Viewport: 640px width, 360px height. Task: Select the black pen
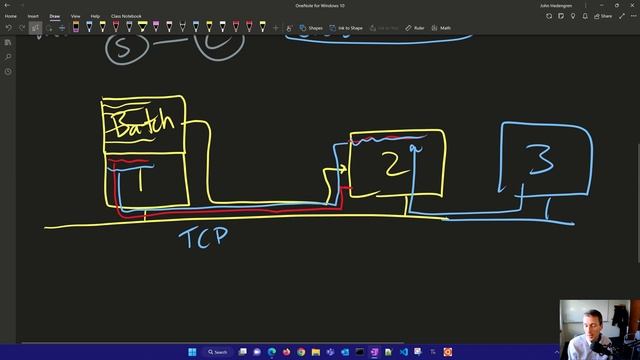[182, 27]
